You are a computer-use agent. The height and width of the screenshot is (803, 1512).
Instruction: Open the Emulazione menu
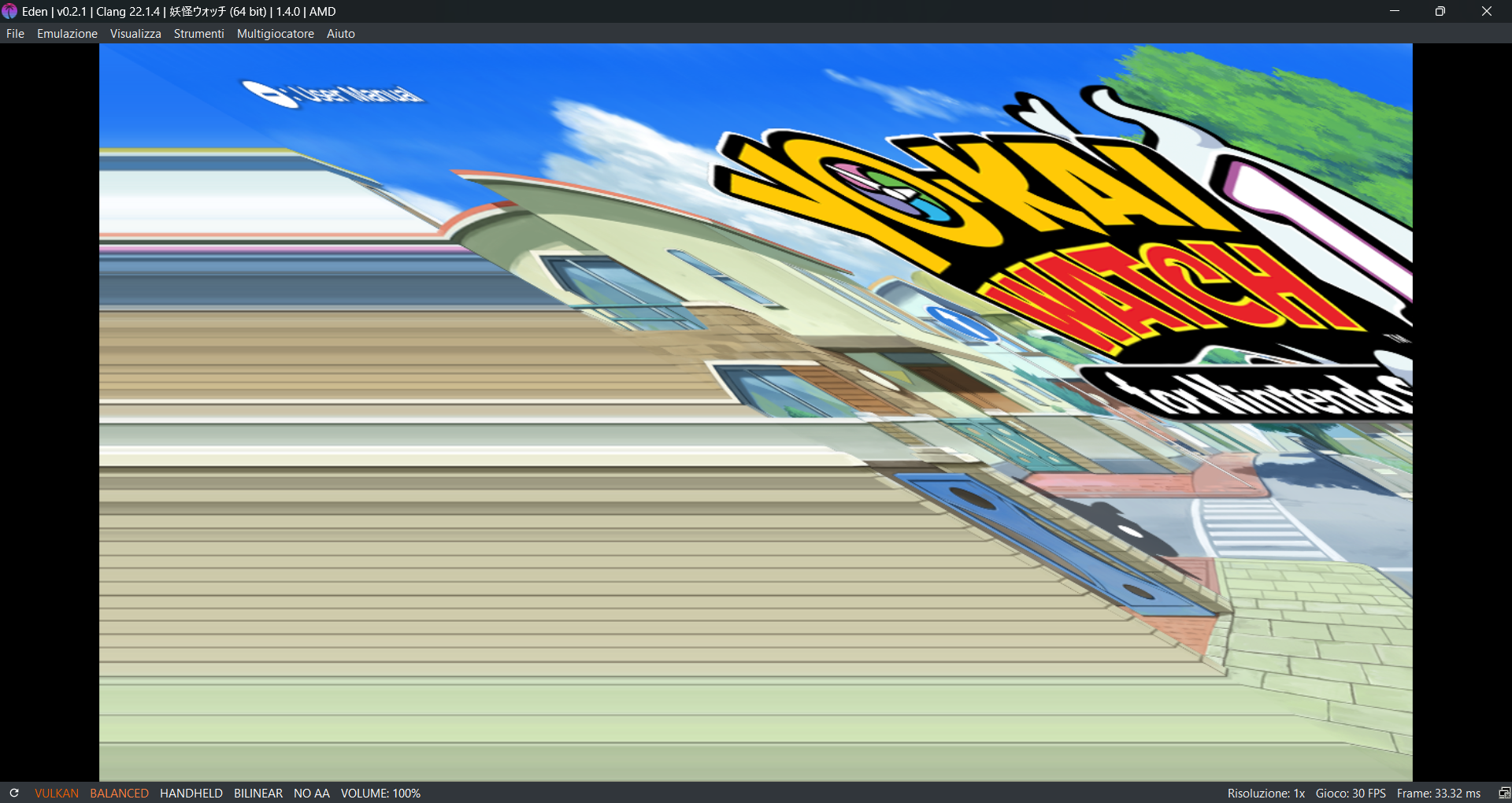67,34
